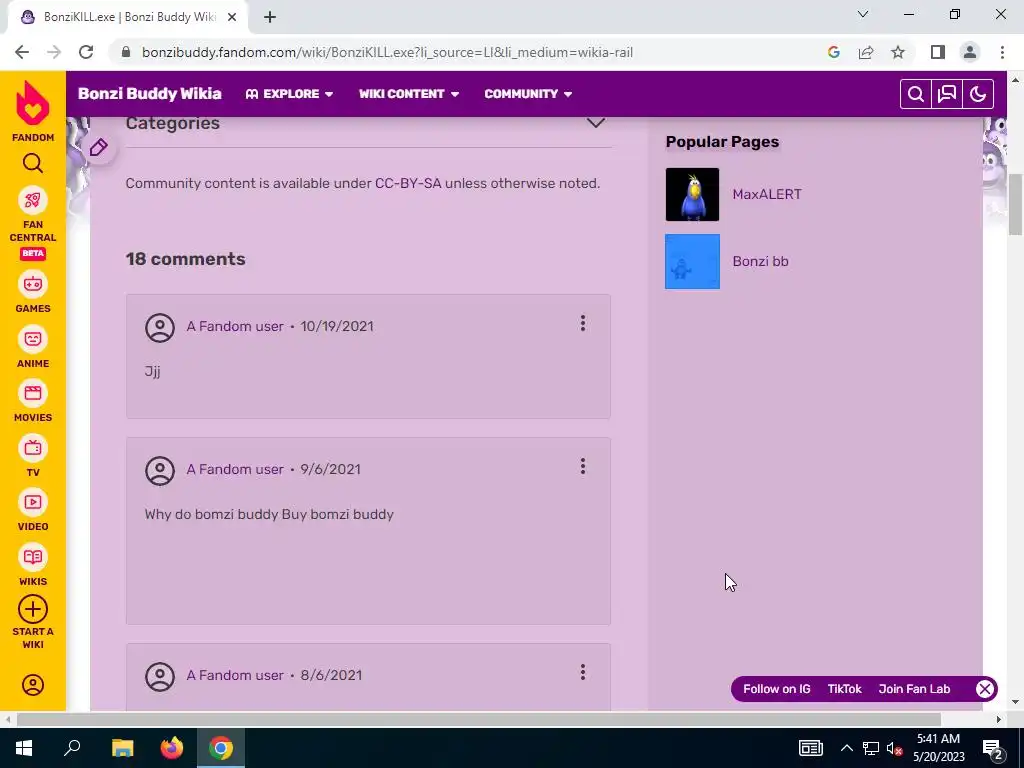Viewport: 1024px width, 768px height.
Task: Open the Bonzi Buddy Wikia title link
Action: pos(150,94)
